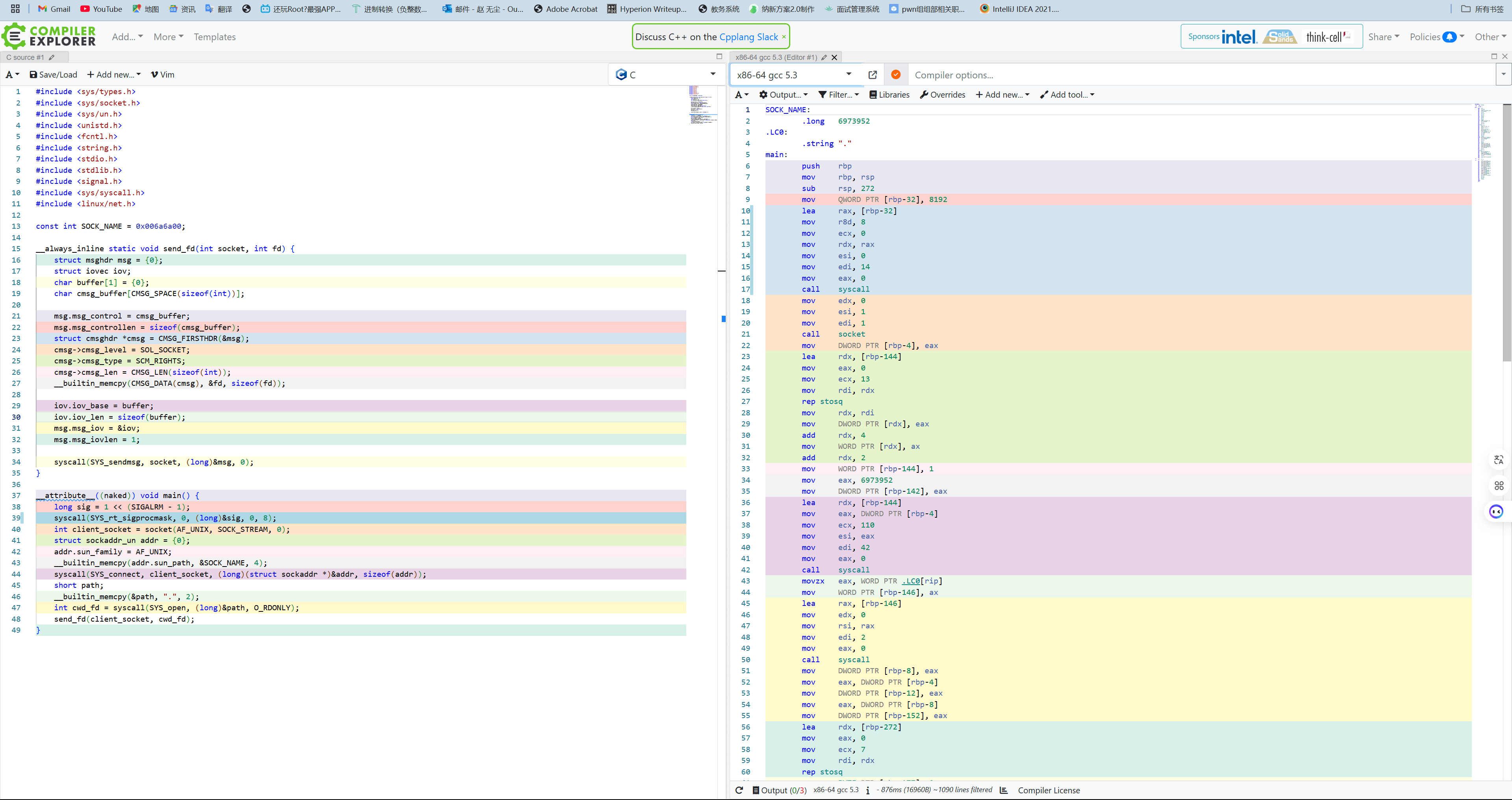Open the Policies menu
1512x800 pixels.
[x=1437, y=36]
